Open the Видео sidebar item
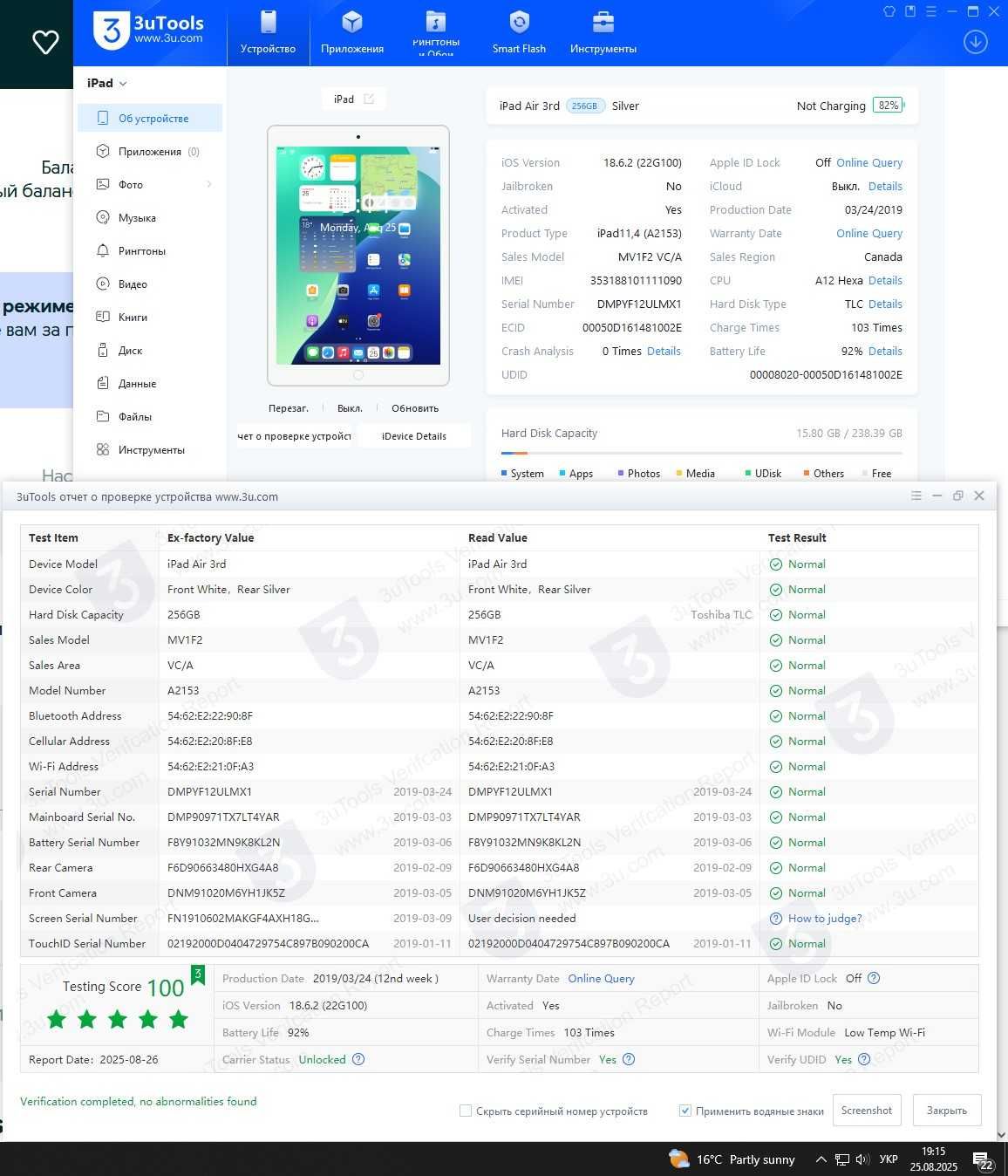1008x1176 pixels. click(x=150, y=284)
